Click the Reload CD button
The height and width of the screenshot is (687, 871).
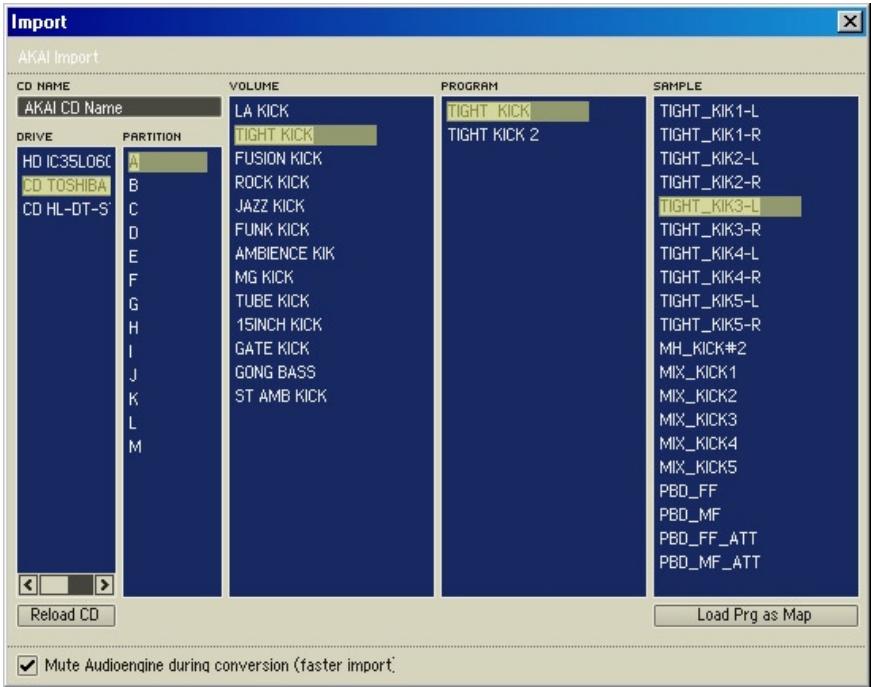coord(66,615)
